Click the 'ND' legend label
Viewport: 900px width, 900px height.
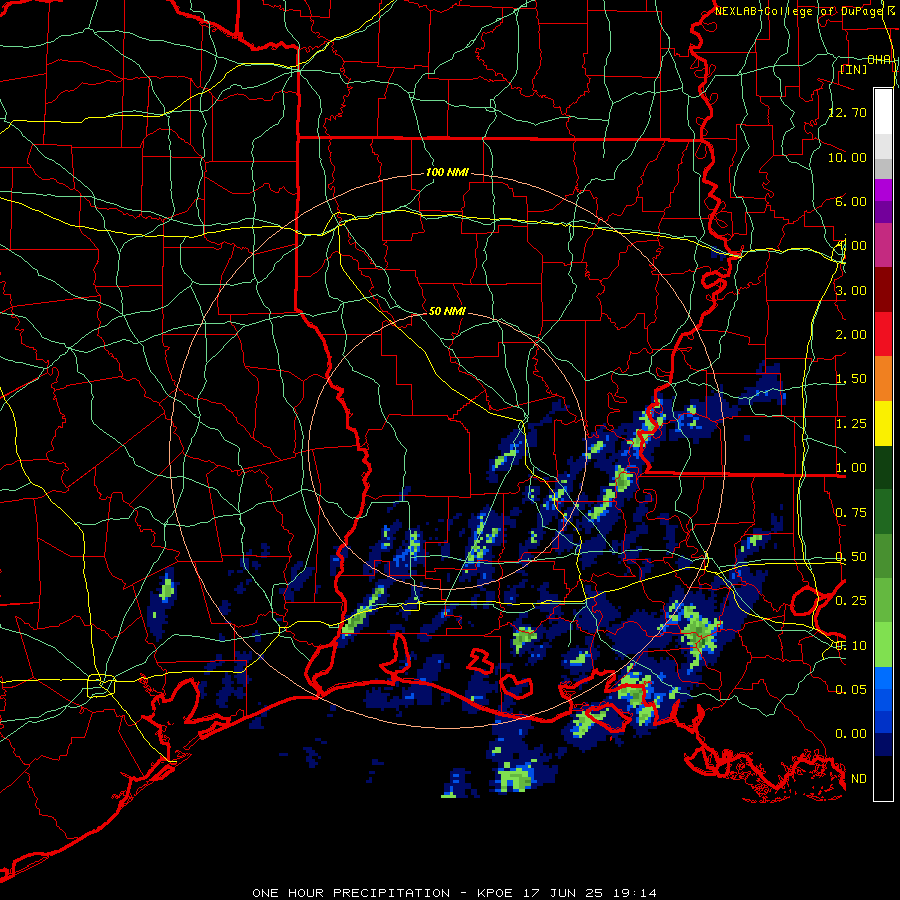[x=859, y=779]
